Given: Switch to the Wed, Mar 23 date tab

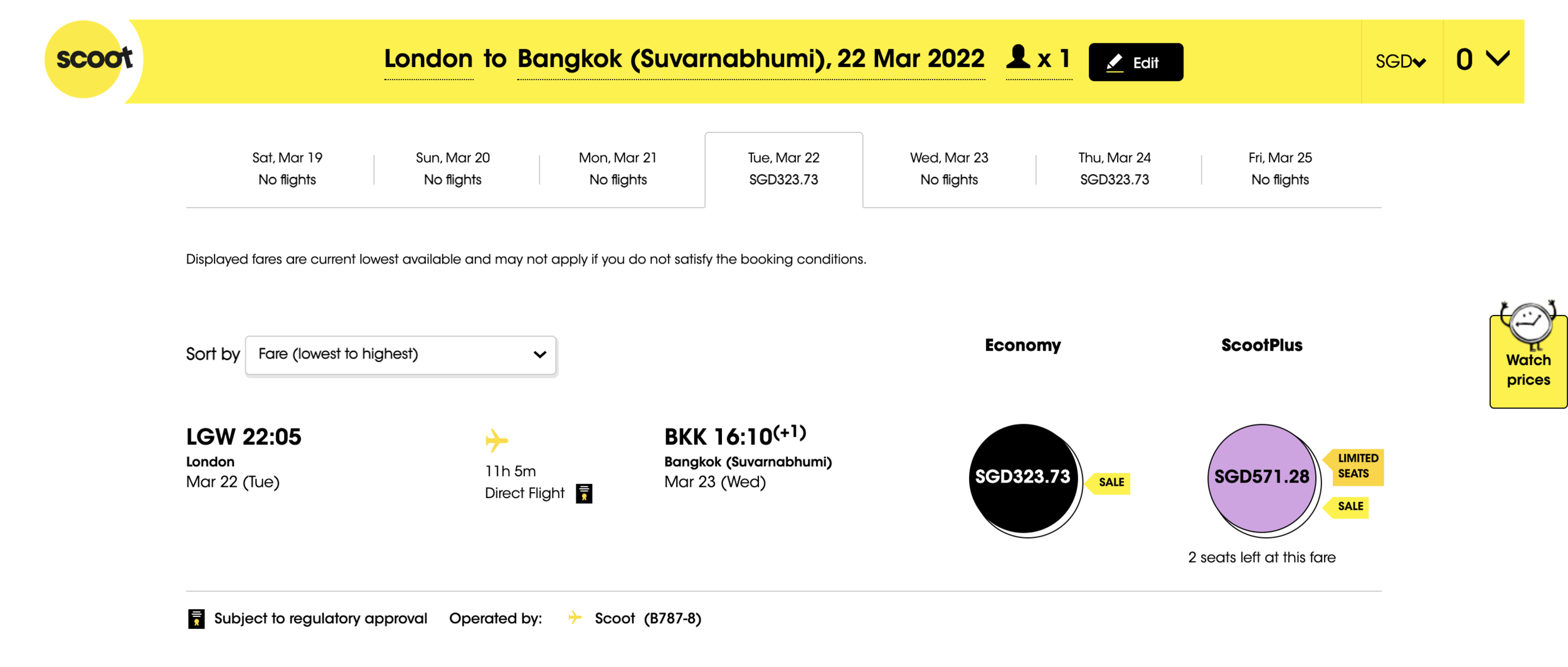Looking at the screenshot, I should [948, 169].
